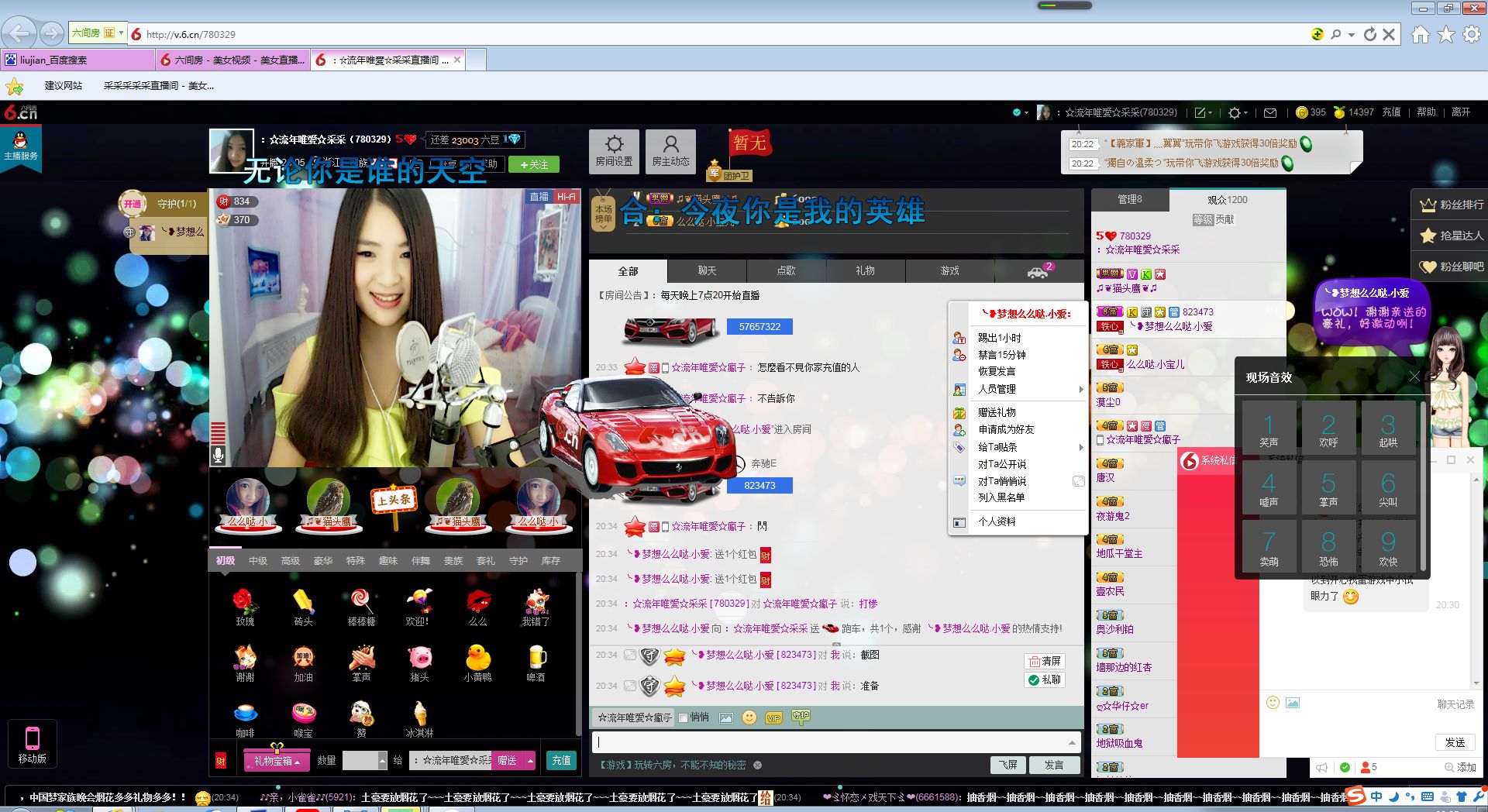Click the VIP badge in chat toolbar
The image size is (1488, 812).
click(773, 718)
